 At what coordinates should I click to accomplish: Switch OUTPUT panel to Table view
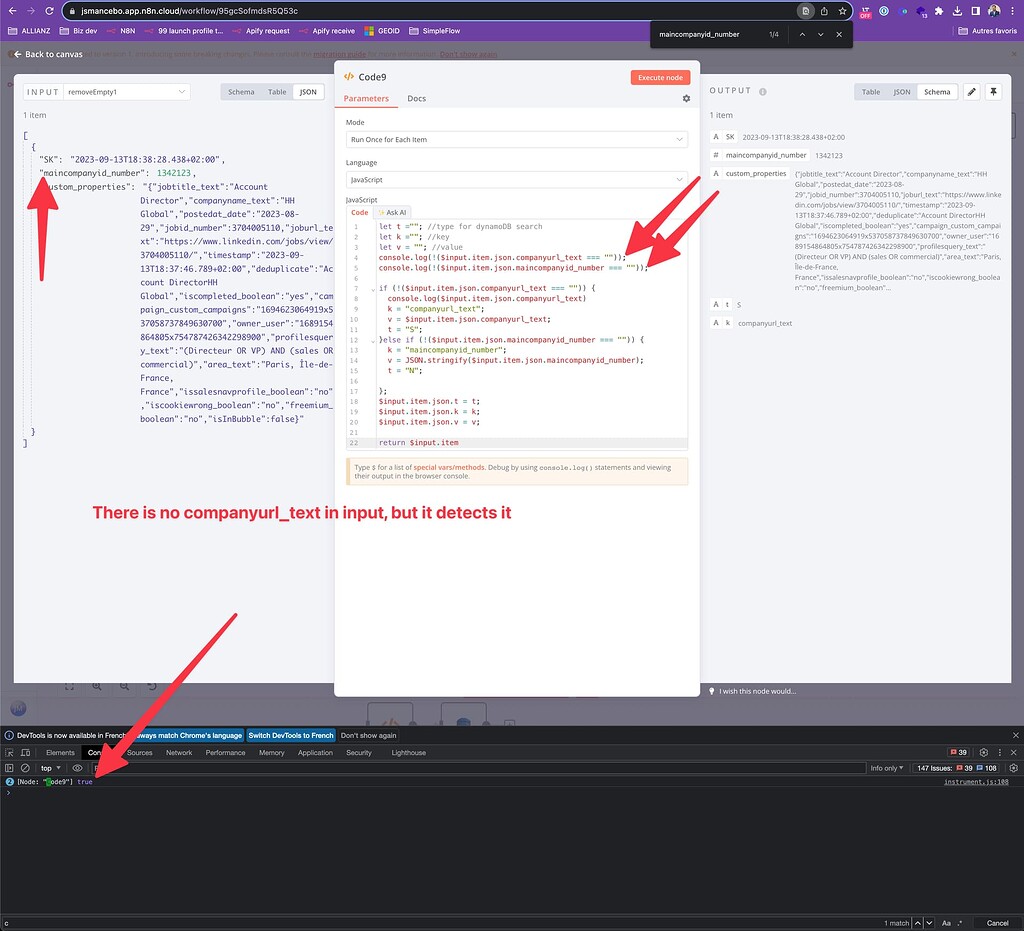[x=869, y=91]
